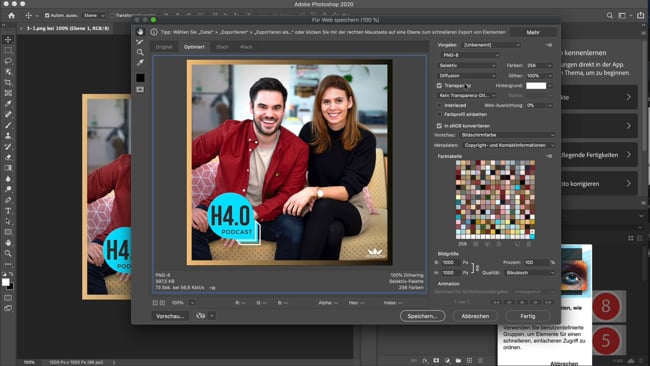Click the Home icon in Photoshop options bar
The width and height of the screenshot is (650, 366).
point(12,15)
